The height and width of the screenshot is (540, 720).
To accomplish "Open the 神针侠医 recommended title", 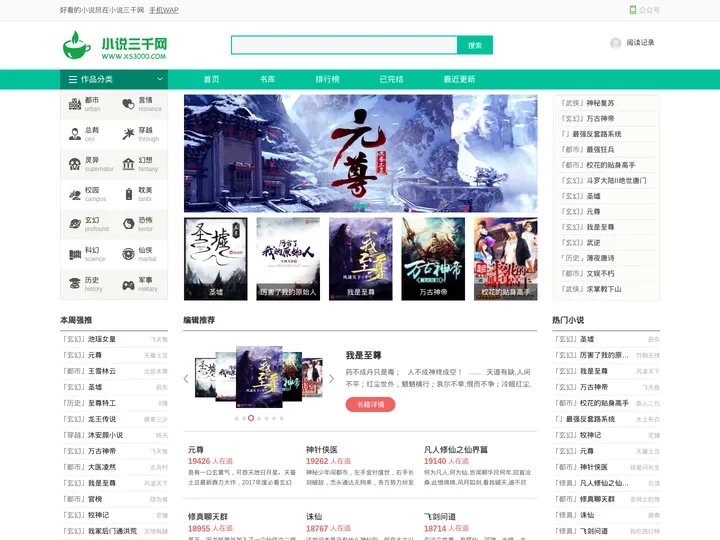I will click(x=322, y=450).
